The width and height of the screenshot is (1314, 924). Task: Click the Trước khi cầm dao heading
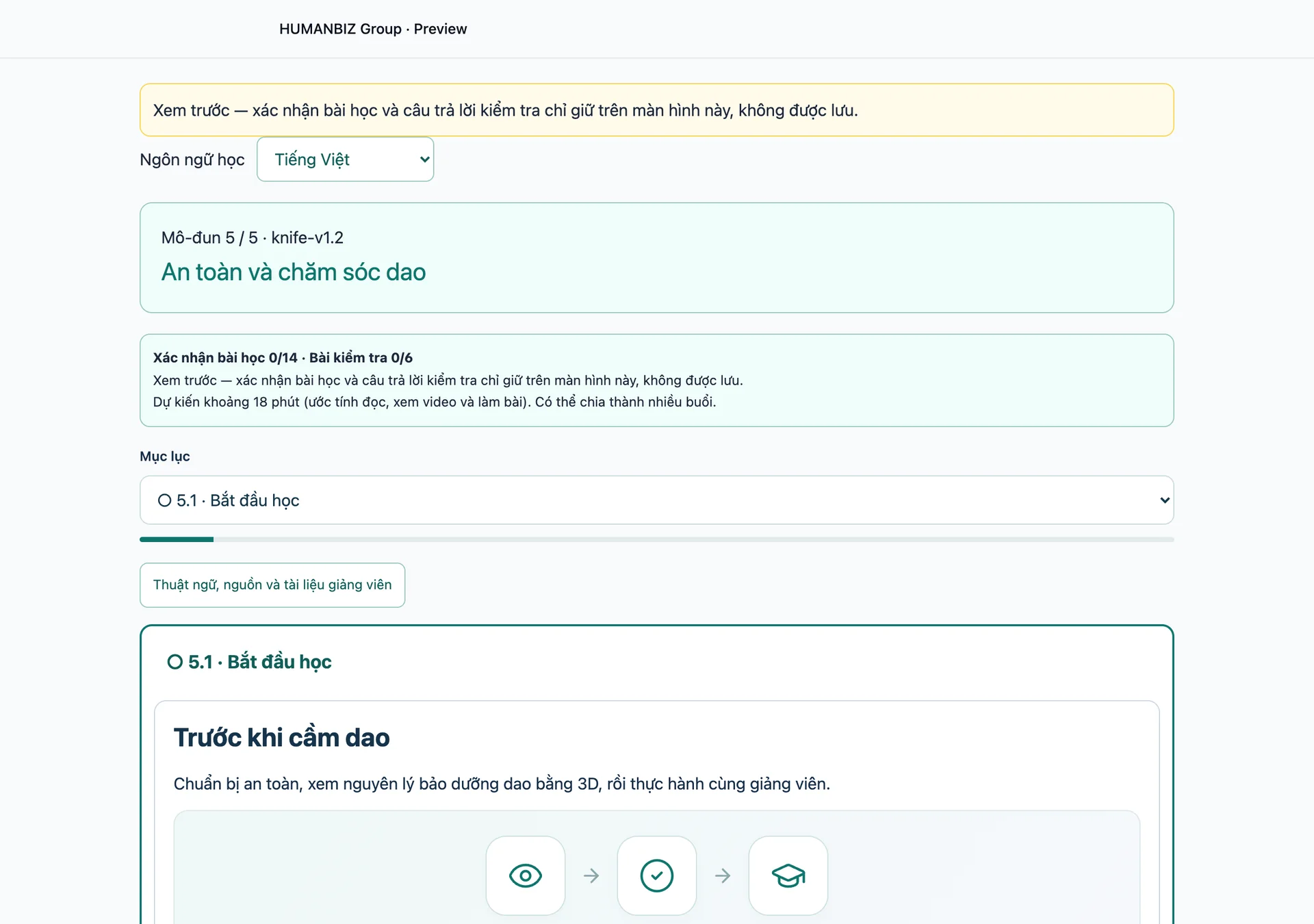coord(281,738)
